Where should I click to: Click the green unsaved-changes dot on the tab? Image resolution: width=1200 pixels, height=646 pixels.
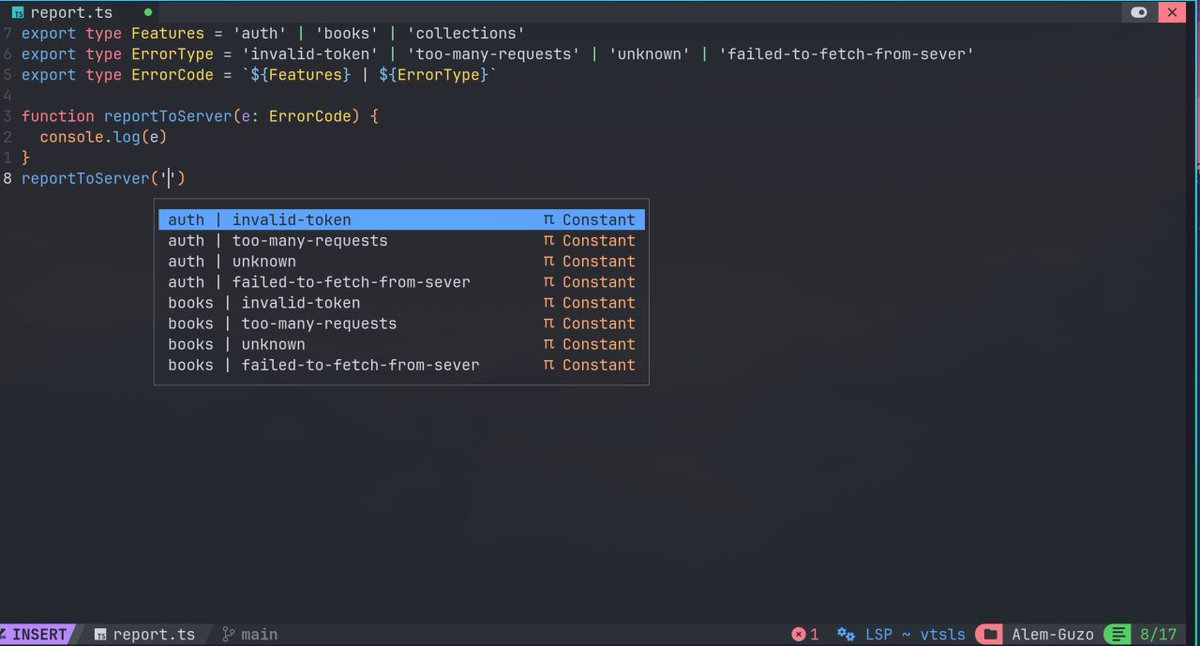[149, 13]
